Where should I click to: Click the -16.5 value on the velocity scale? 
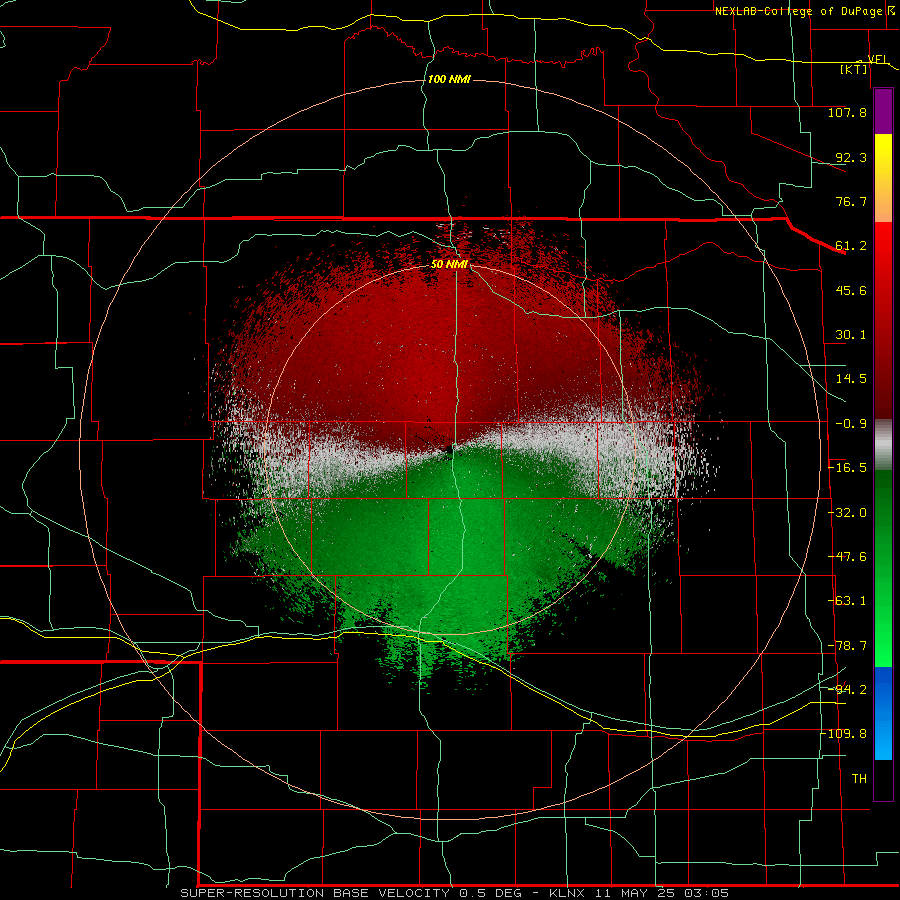click(847, 468)
